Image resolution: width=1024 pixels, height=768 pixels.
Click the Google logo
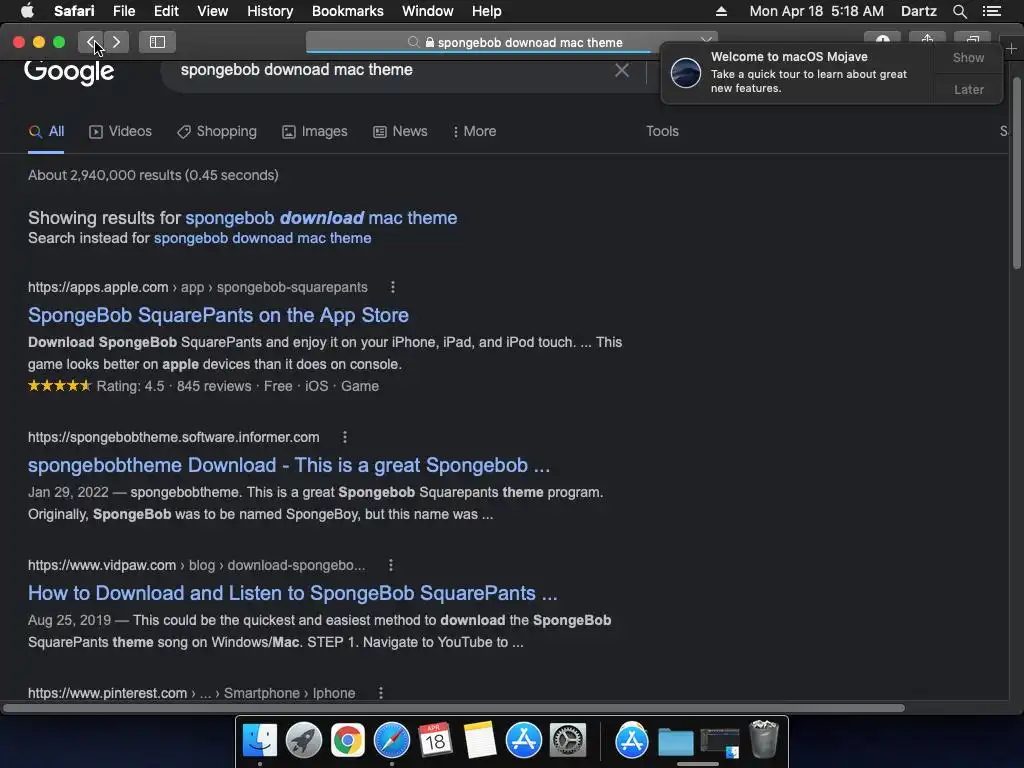(x=69, y=71)
